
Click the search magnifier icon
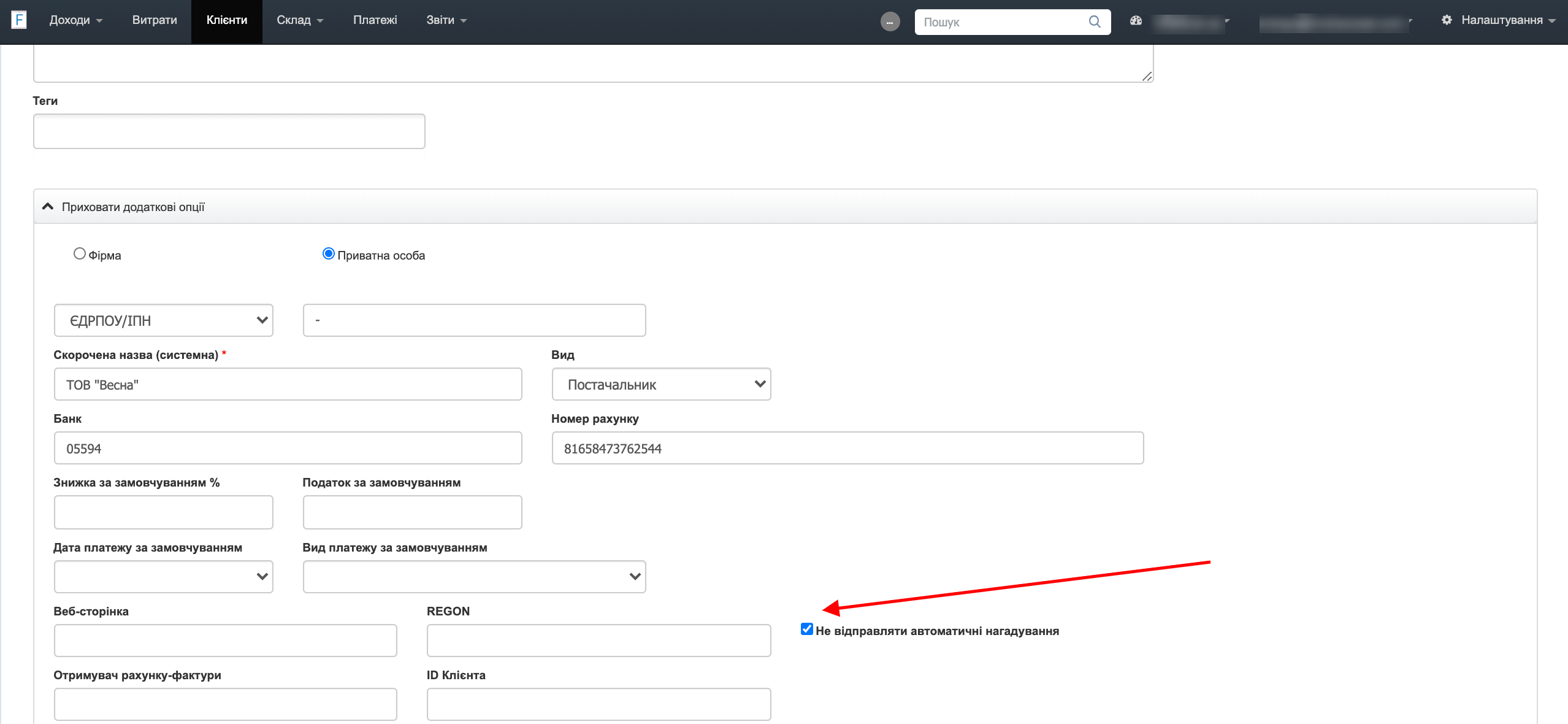pyautogui.click(x=1094, y=22)
